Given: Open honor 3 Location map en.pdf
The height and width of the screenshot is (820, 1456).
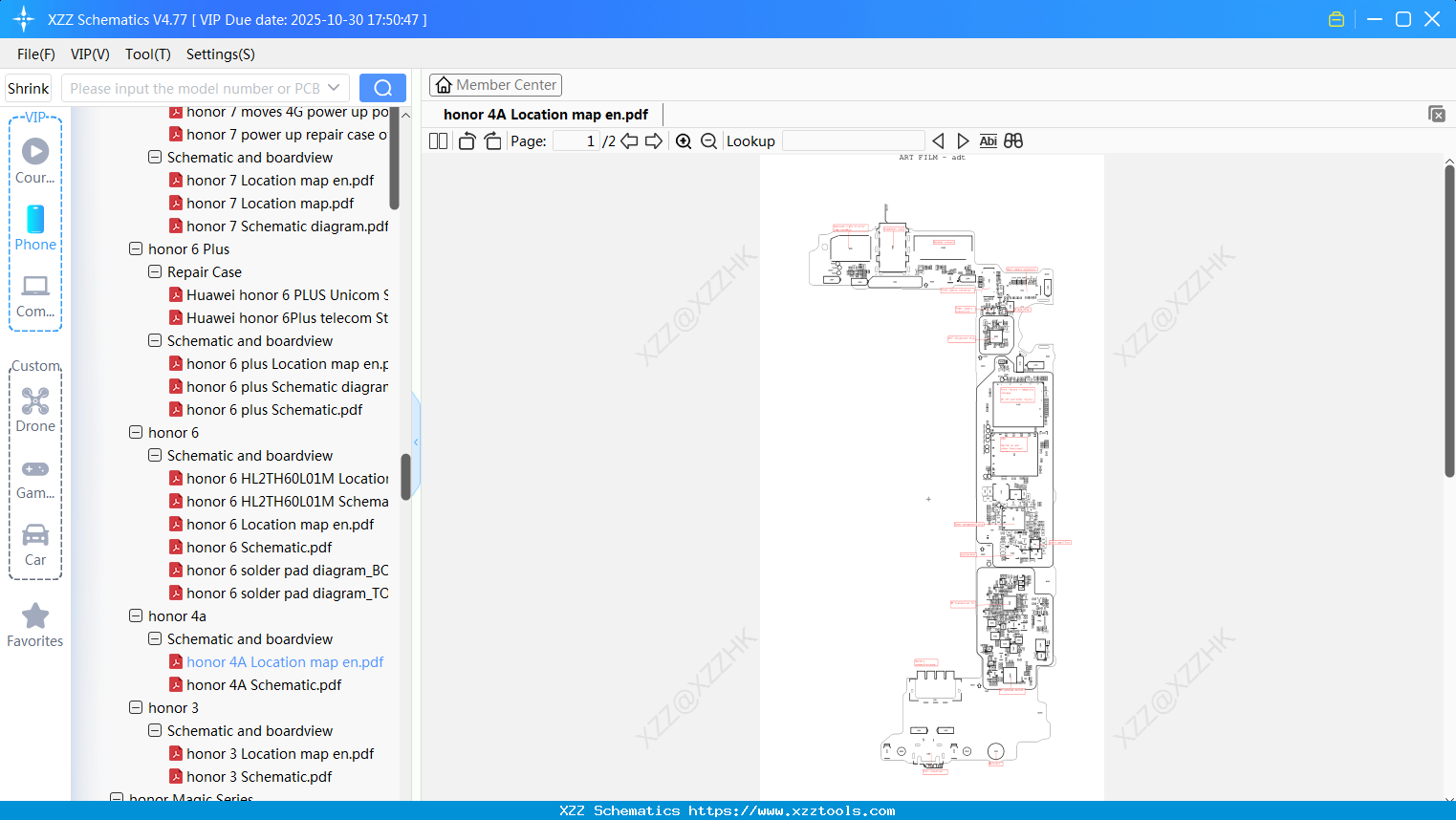Looking at the screenshot, I should click(280, 754).
